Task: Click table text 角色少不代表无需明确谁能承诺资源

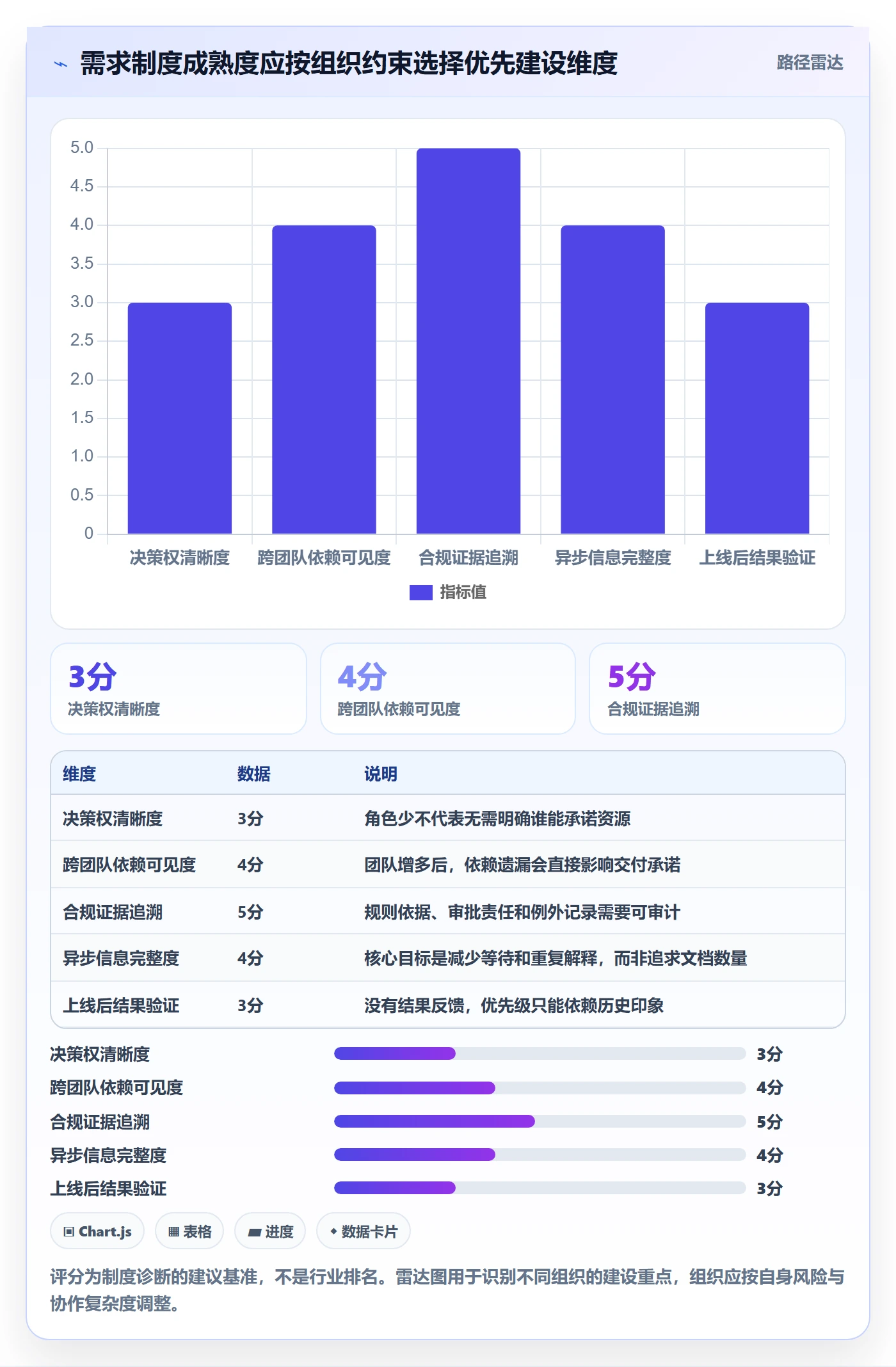Action: (x=497, y=819)
